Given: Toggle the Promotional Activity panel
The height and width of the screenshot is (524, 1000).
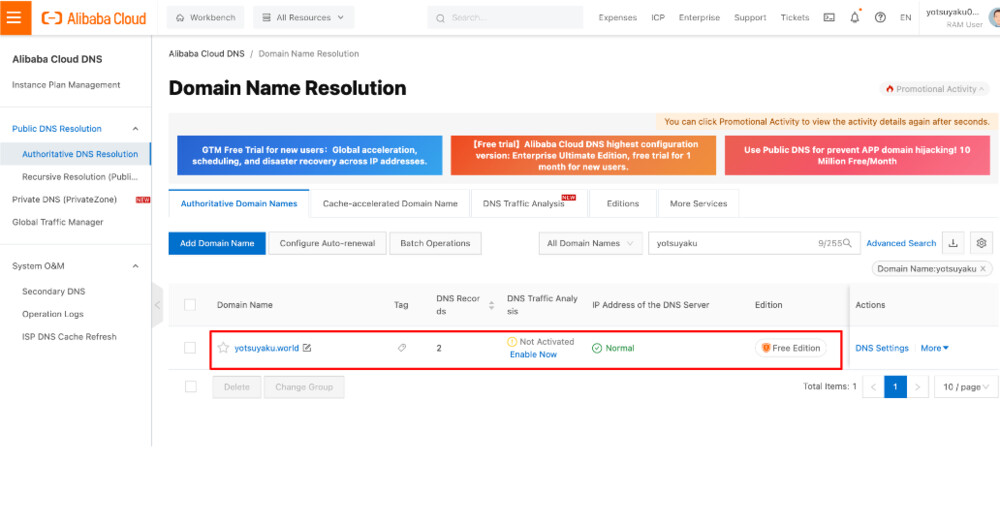Looking at the screenshot, I should coord(935,89).
